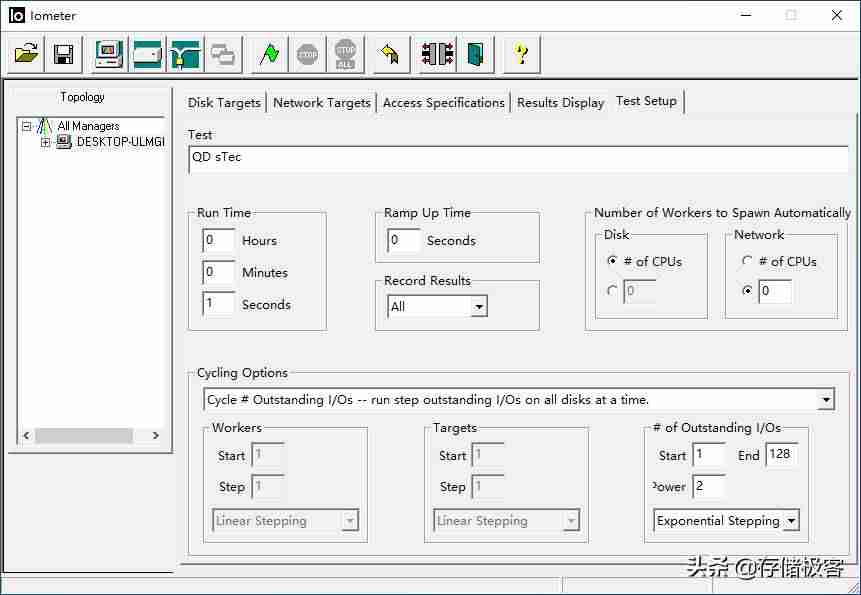Select the All Managers tree node
861x595 pixels.
[x=88, y=126]
